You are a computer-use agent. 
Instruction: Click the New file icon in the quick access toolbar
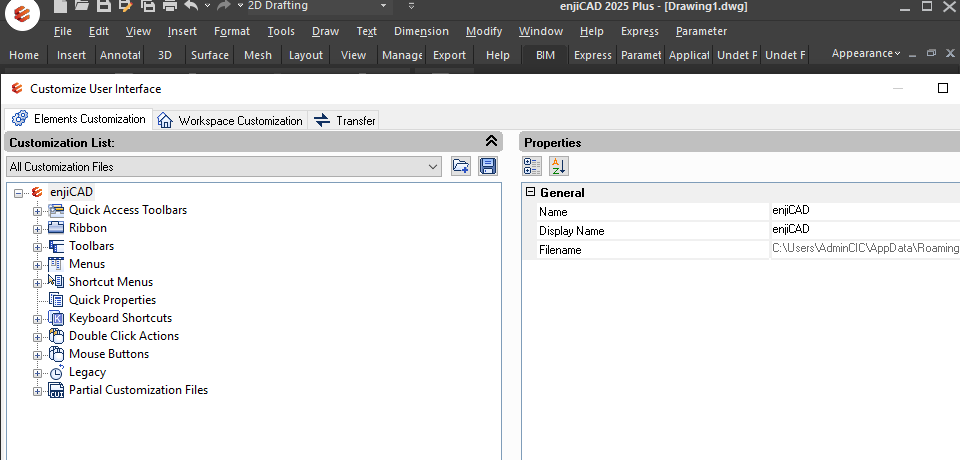pyautogui.click(x=59, y=6)
